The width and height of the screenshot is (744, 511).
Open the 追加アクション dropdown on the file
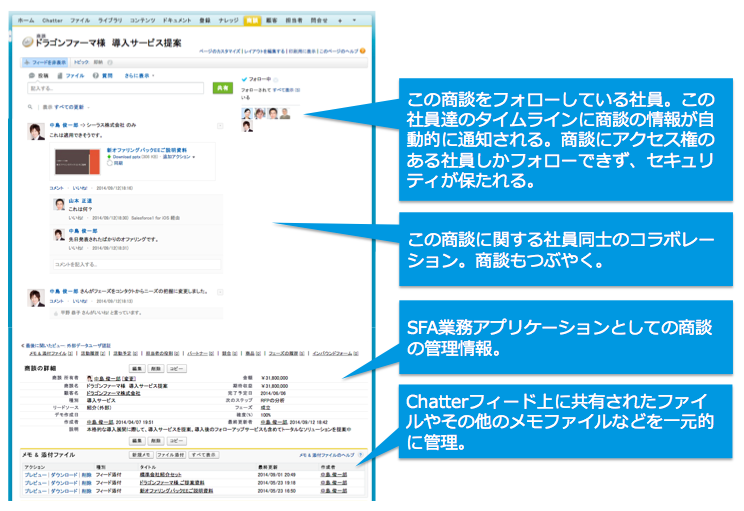click(179, 157)
